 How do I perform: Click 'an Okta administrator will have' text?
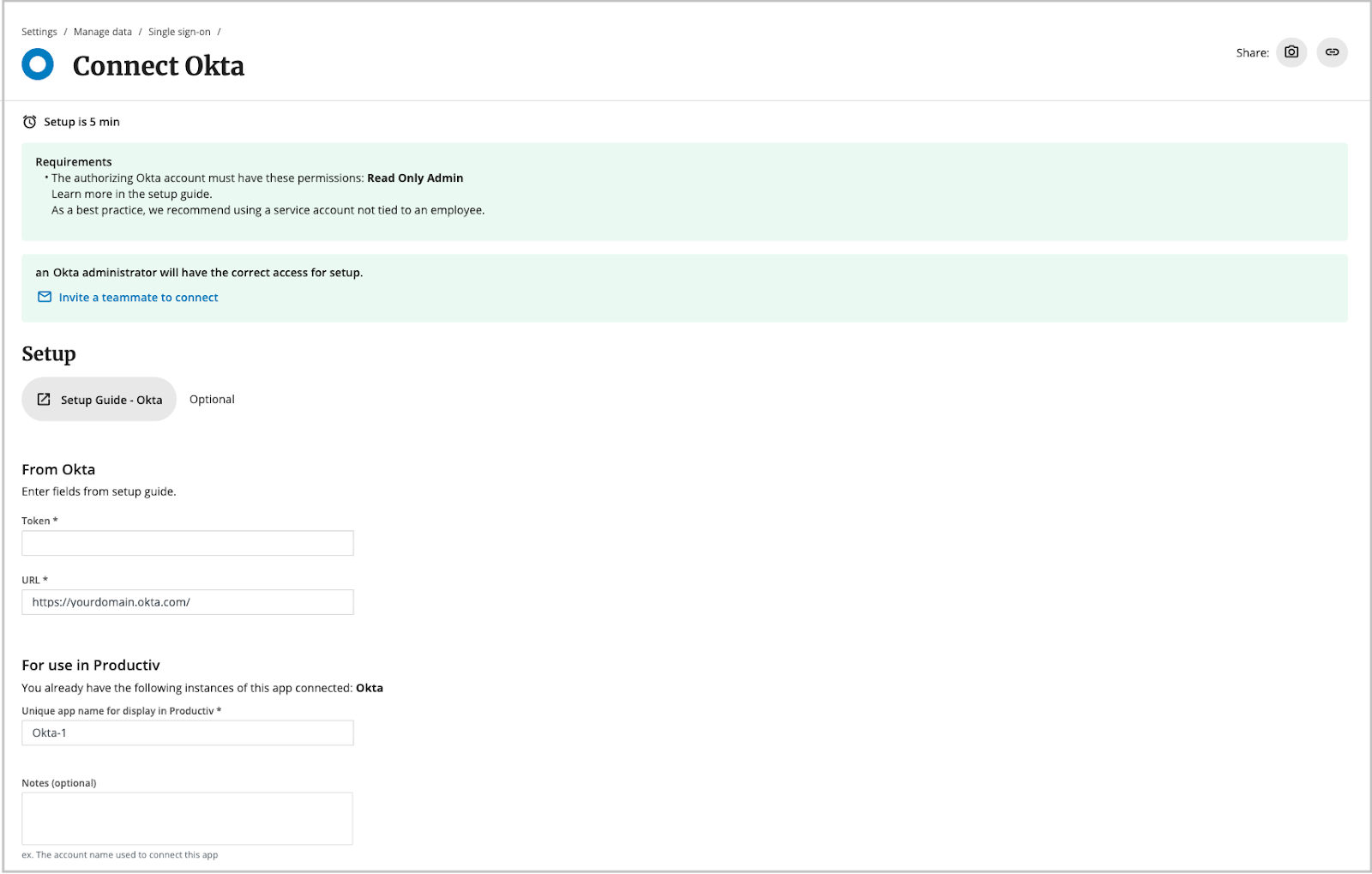(x=199, y=273)
